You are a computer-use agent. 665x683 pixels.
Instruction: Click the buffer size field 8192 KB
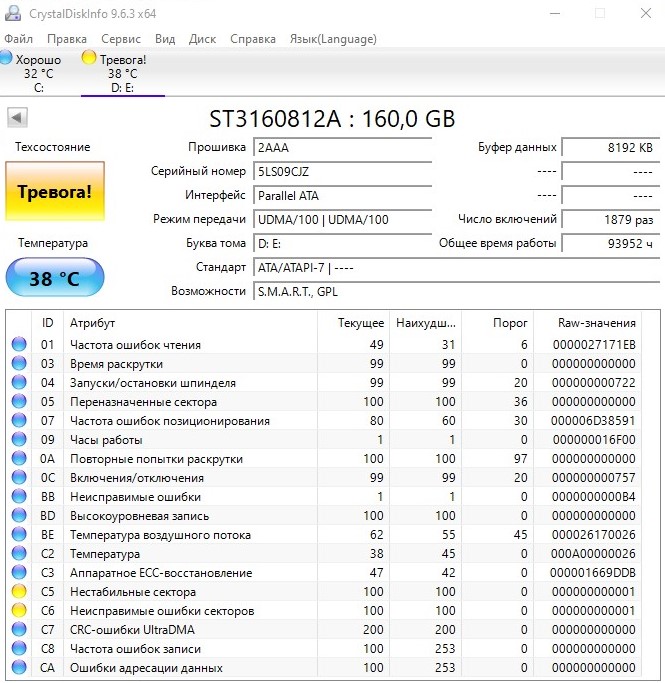click(611, 148)
